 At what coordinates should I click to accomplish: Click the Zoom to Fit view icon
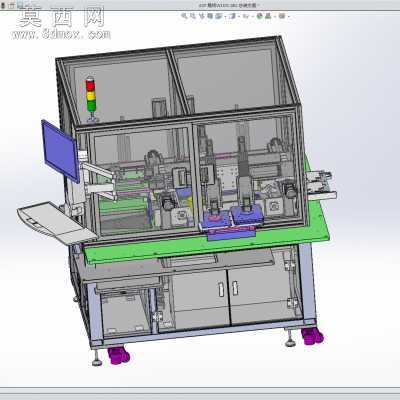[184, 16]
